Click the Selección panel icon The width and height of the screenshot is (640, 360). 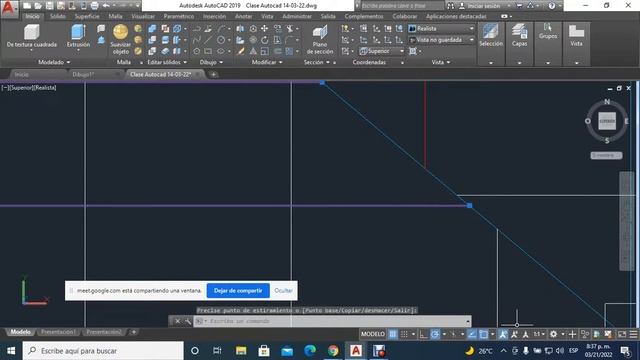point(491,31)
